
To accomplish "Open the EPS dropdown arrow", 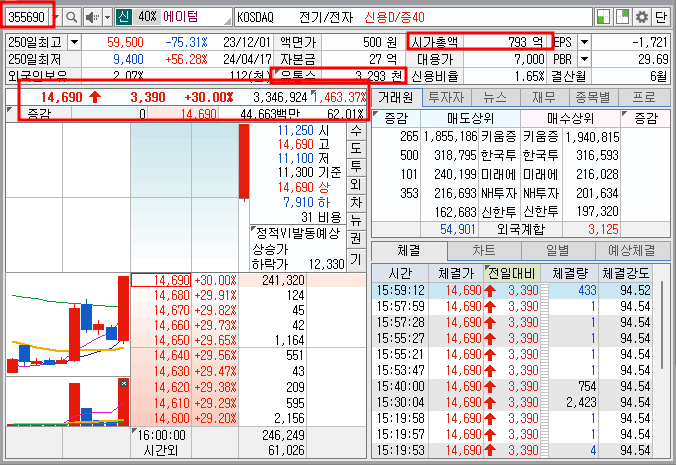I will (584, 42).
